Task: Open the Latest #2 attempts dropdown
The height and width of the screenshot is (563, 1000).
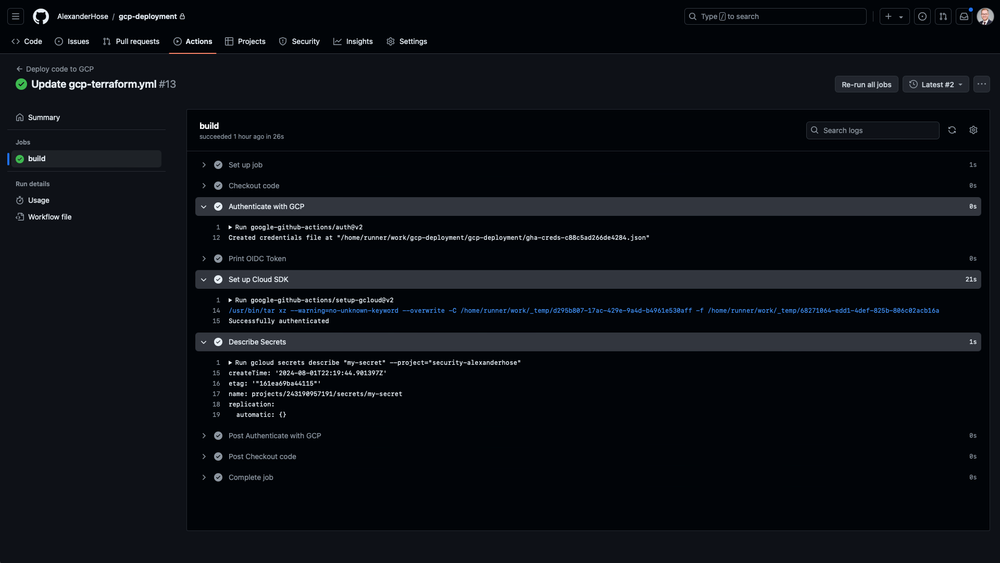Action: [936, 84]
